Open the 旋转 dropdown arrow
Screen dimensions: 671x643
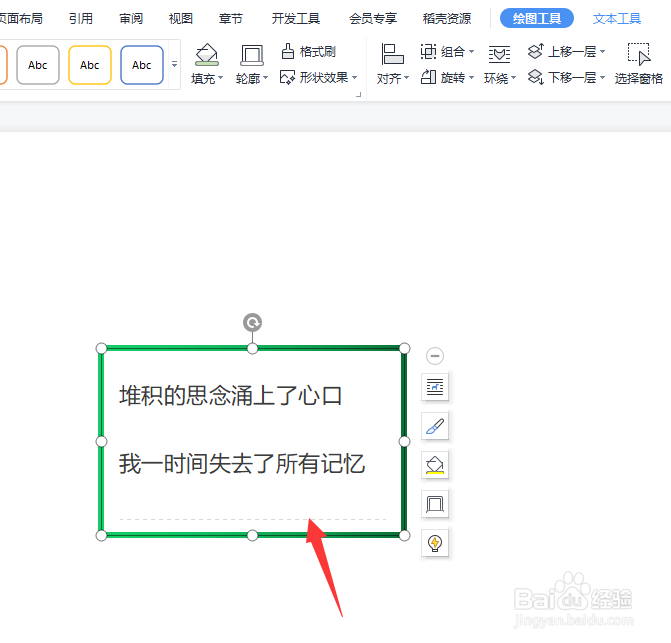point(471,78)
